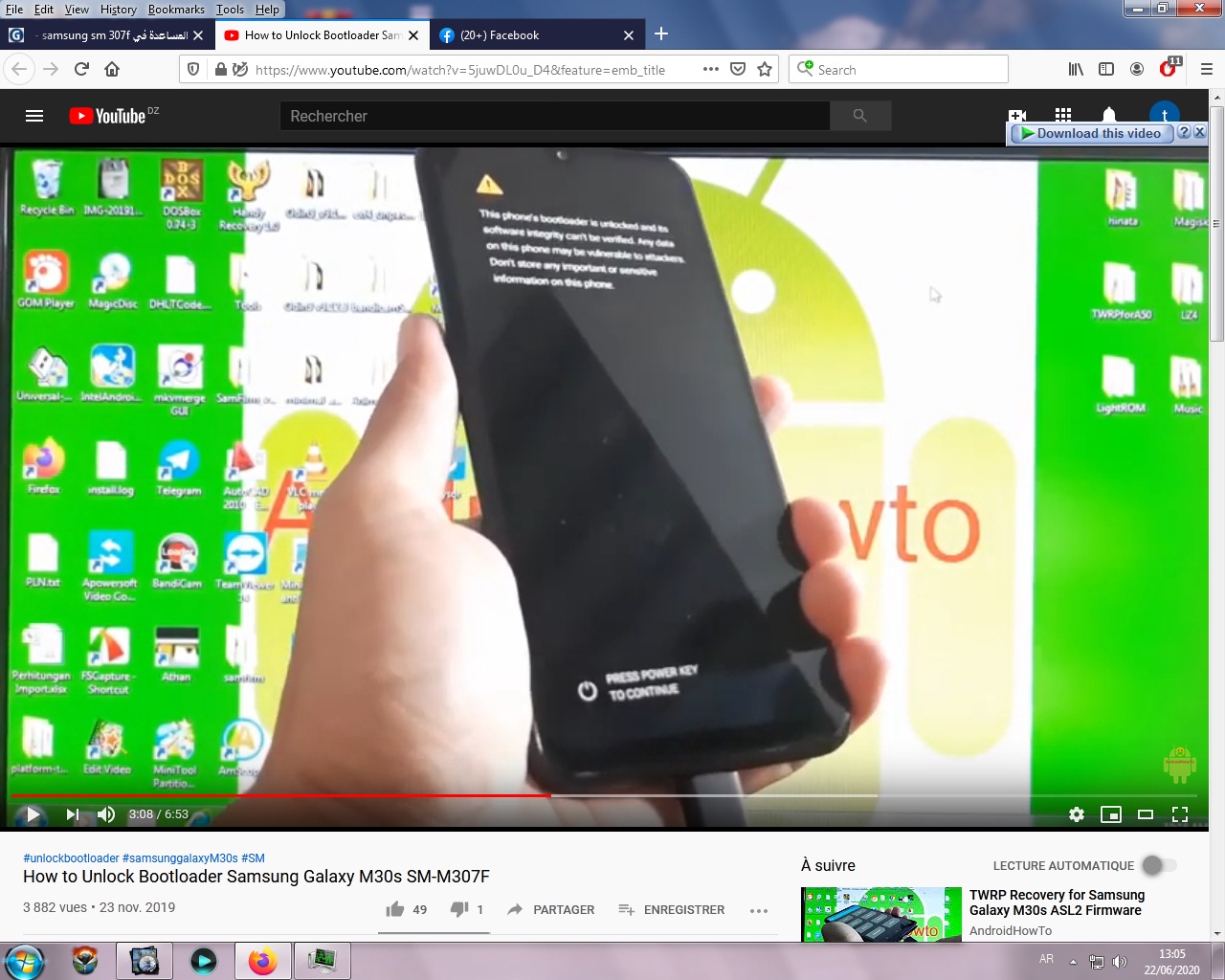Open the Bookmarks menu
The width and height of the screenshot is (1225, 980).
(176, 10)
